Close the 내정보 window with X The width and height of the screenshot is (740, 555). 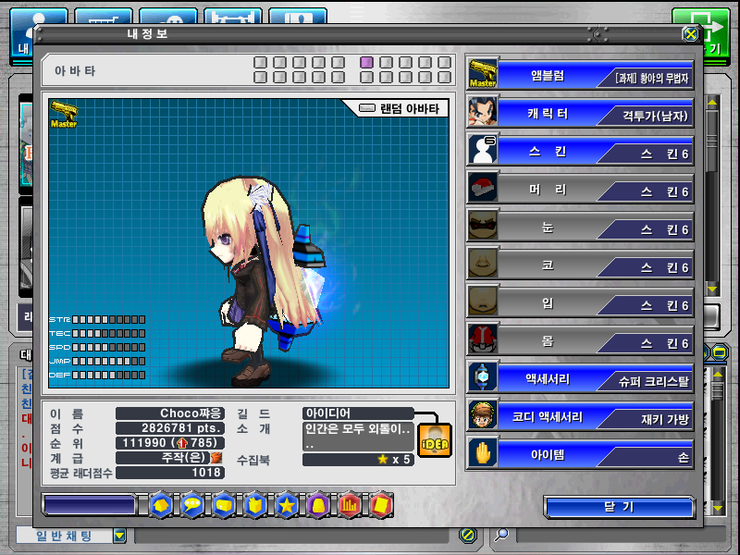click(690, 34)
